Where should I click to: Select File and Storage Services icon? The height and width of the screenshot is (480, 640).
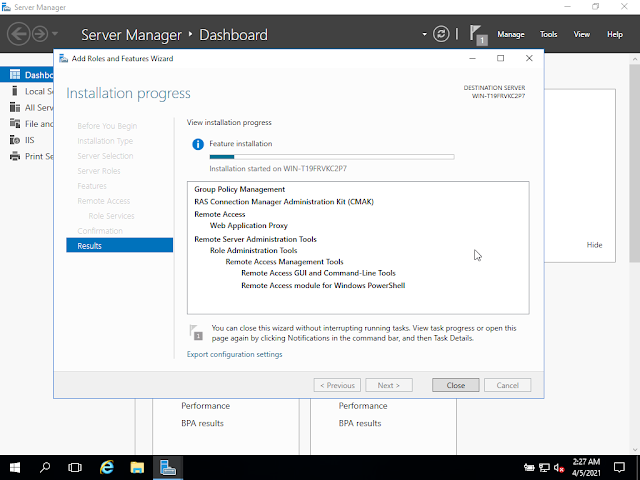pos(15,123)
